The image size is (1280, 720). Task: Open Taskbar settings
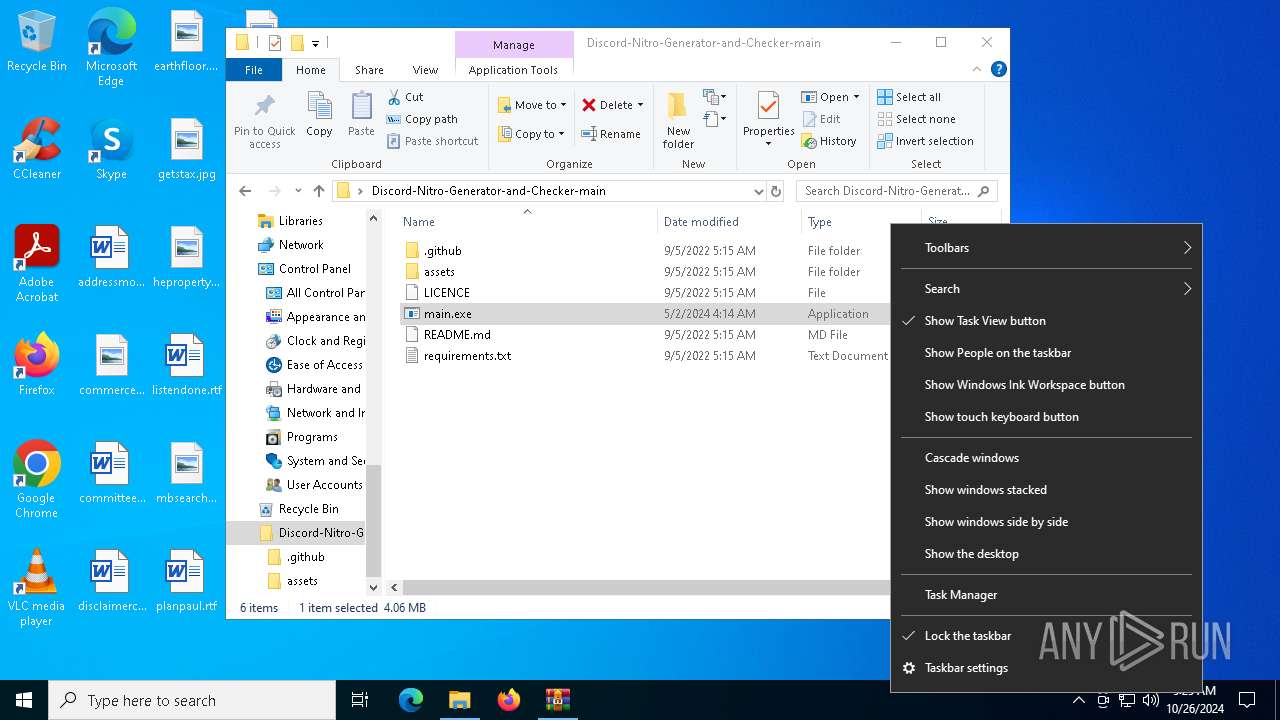click(1046, 668)
